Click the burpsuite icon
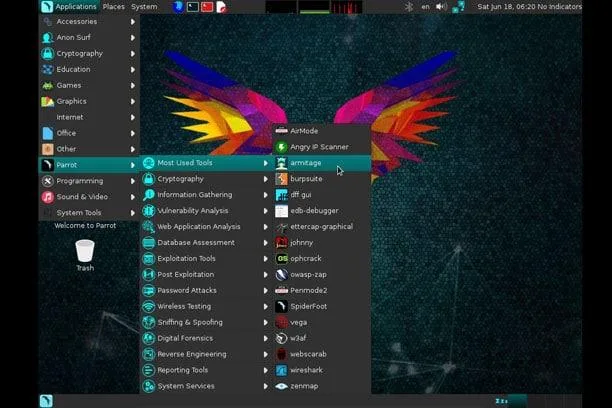Screen dimensions: 612x408 pyautogui.click(x=281, y=179)
